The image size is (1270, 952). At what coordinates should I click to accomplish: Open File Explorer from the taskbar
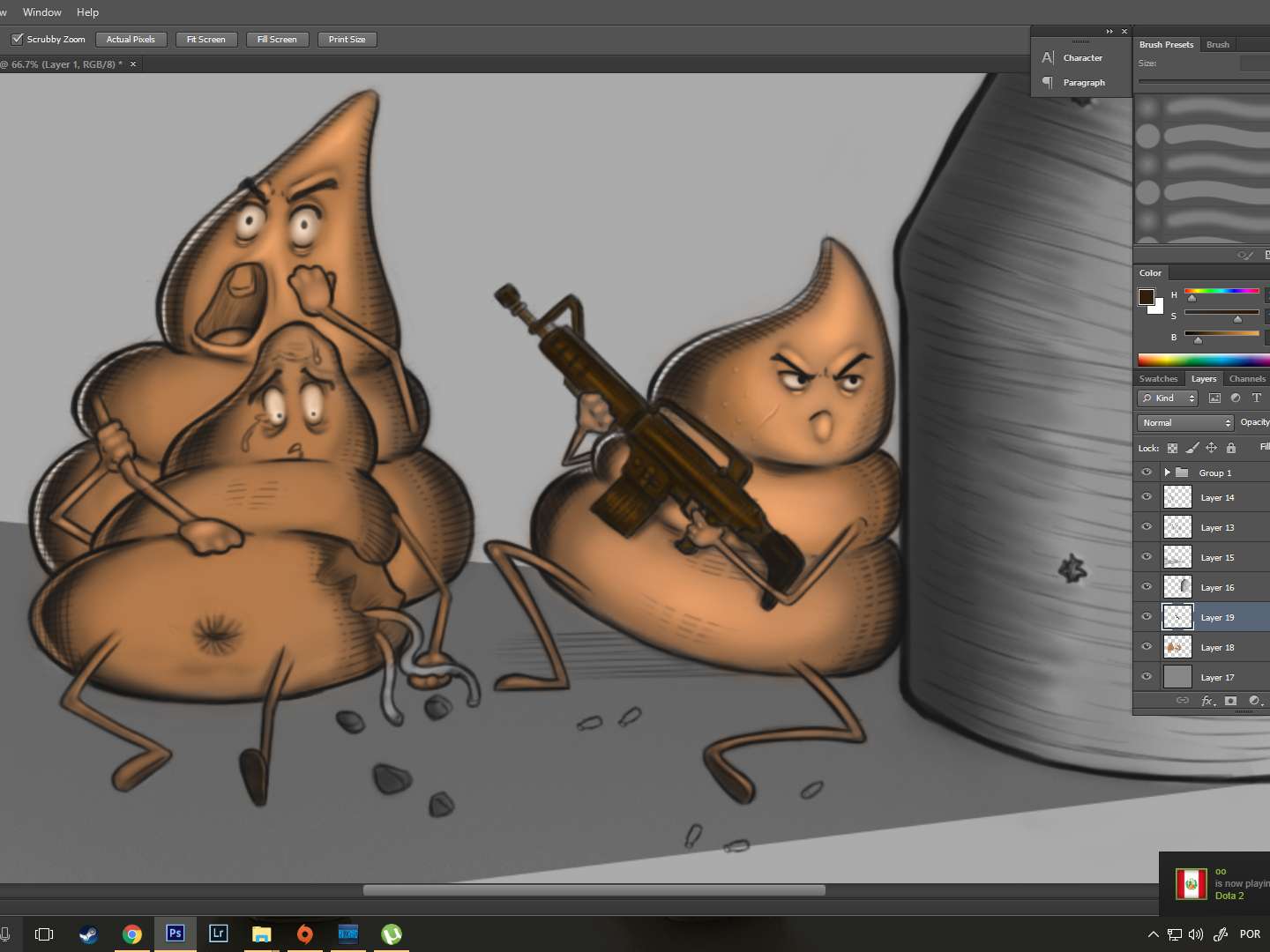262,934
